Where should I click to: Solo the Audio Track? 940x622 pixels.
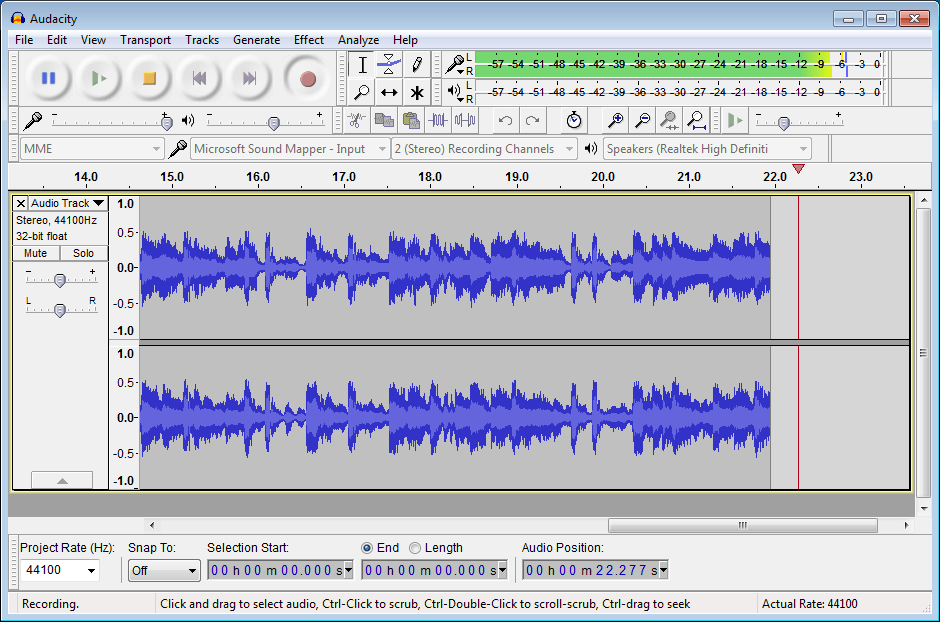(83, 253)
